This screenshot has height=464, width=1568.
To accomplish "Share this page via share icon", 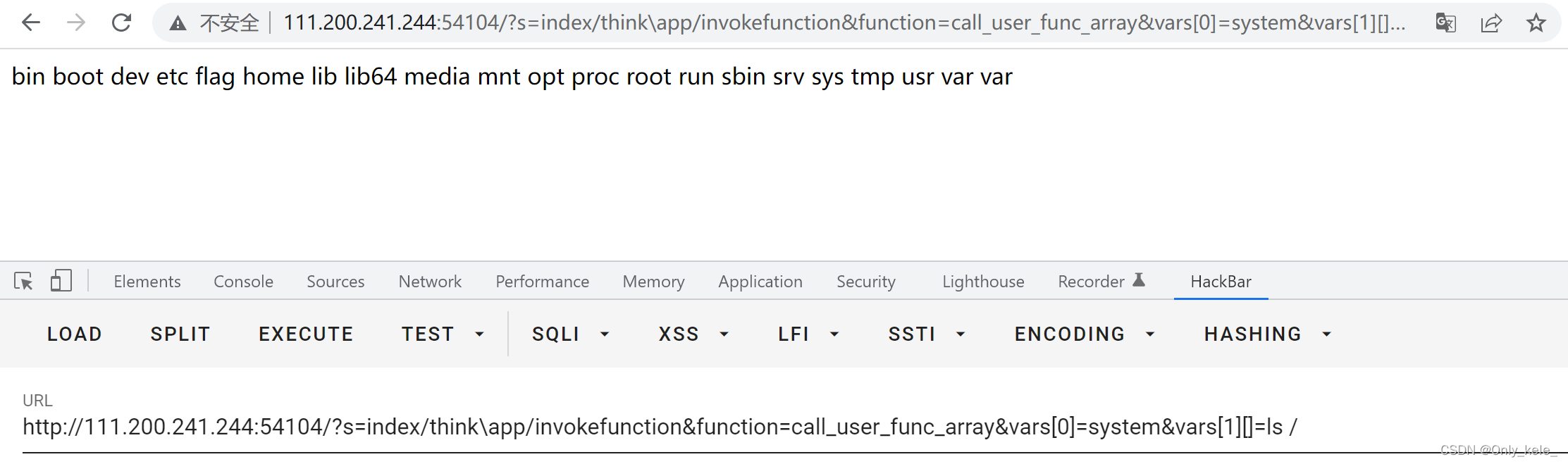I will coord(1491,23).
